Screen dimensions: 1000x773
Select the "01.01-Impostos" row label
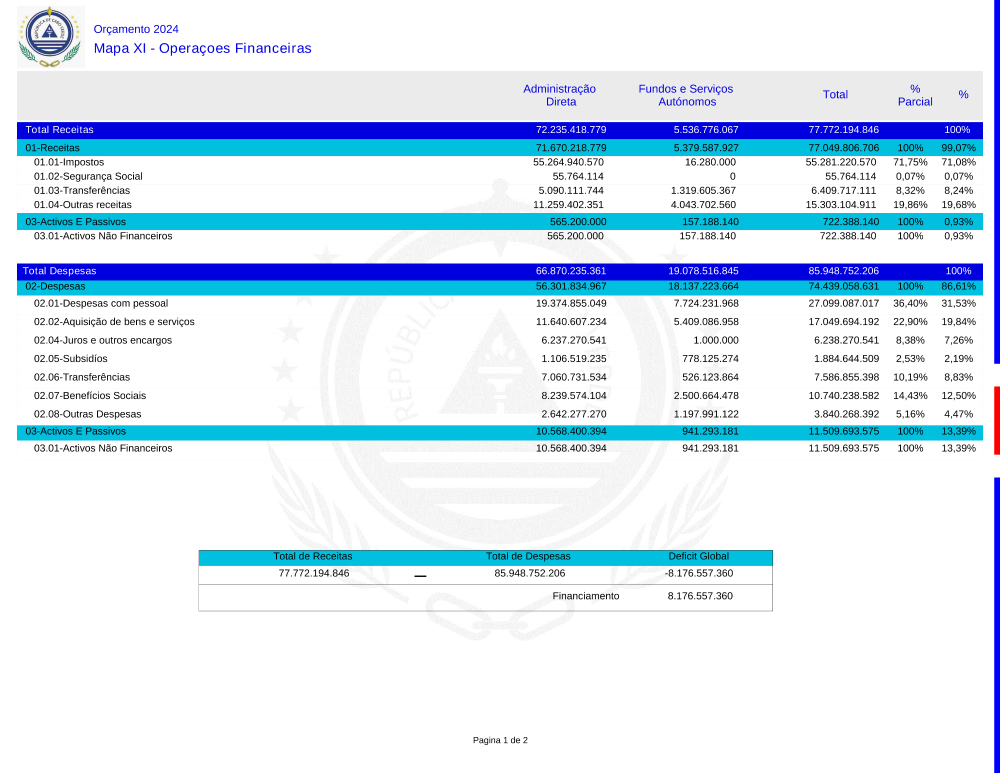(x=69, y=162)
